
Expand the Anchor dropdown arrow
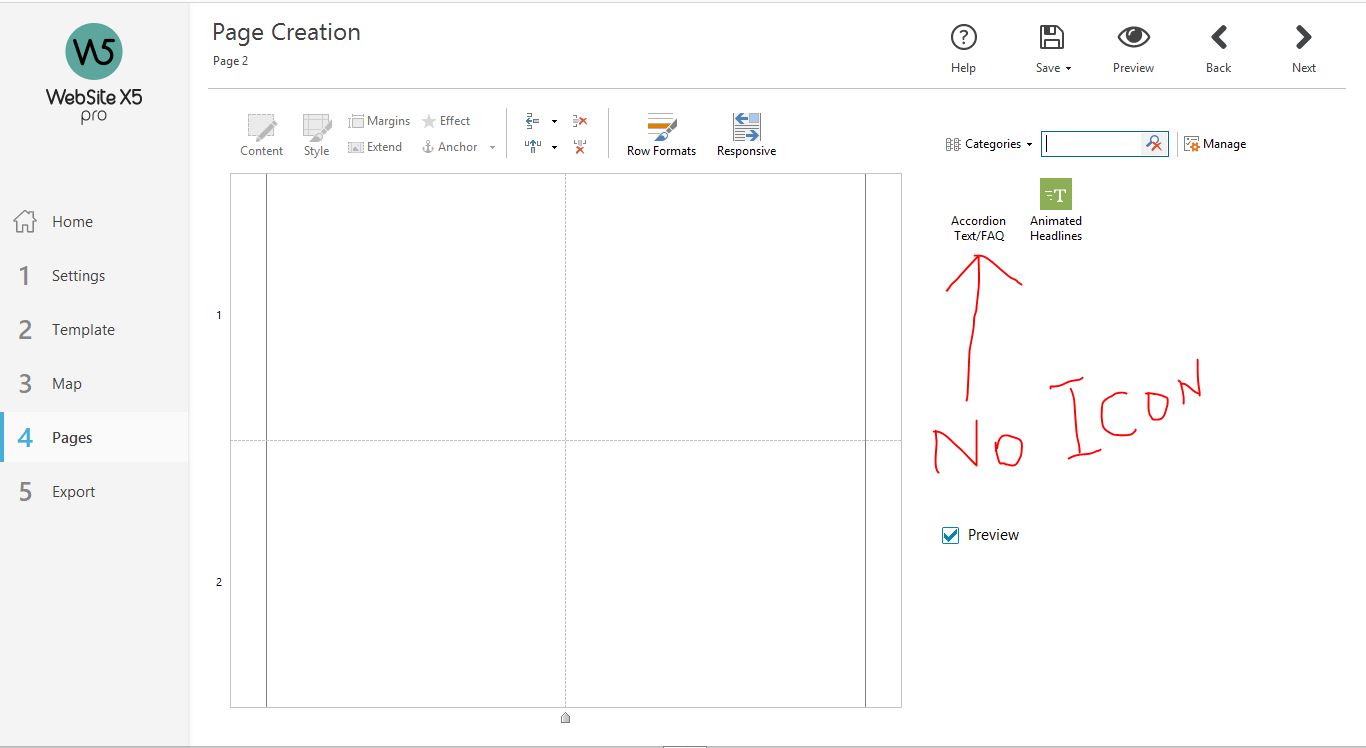tap(492, 147)
